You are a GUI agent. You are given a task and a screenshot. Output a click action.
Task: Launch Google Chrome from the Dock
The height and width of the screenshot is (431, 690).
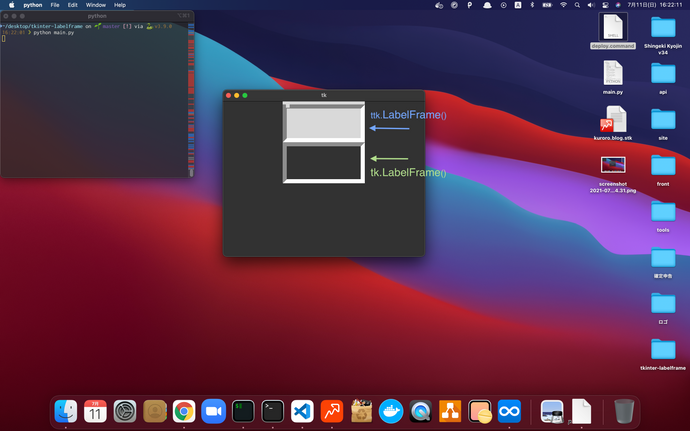pyautogui.click(x=184, y=412)
